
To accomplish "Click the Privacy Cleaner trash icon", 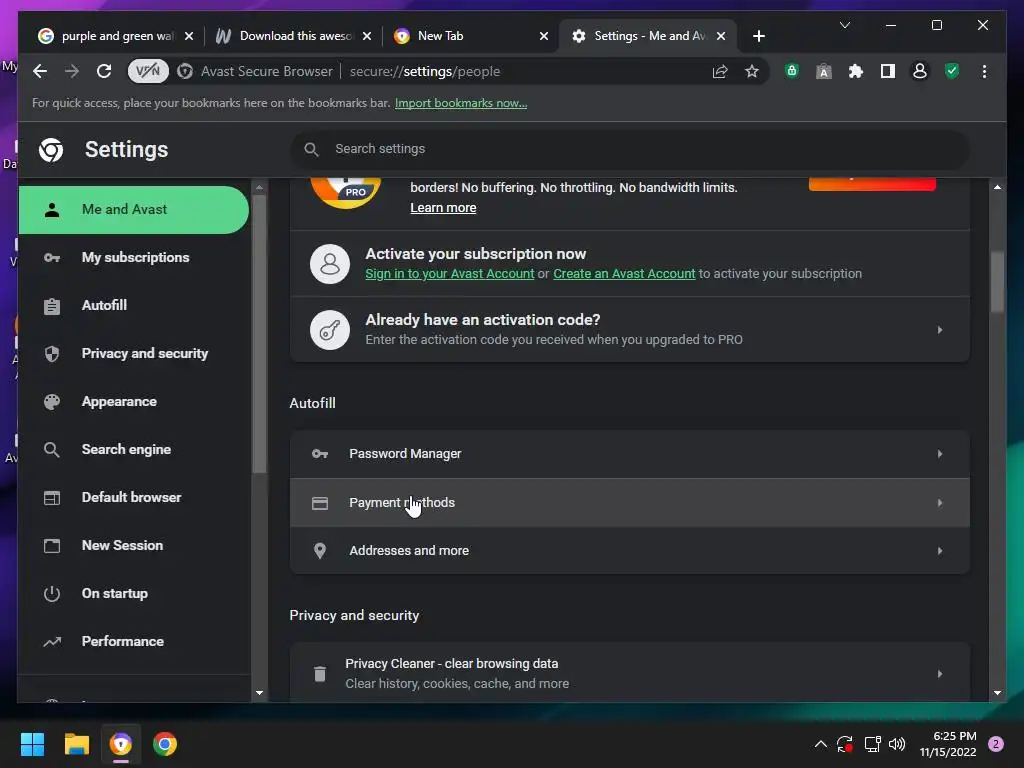I will click(x=319, y=674).
